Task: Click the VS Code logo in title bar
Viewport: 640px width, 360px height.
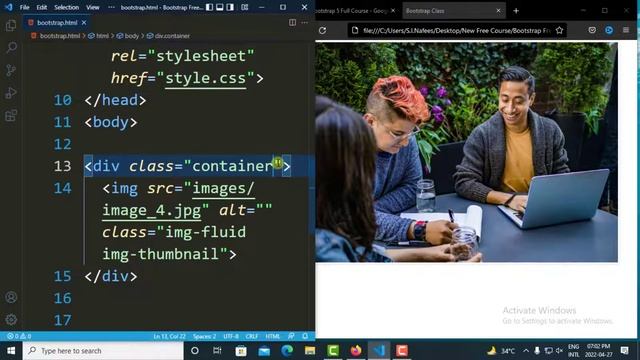Action: [x=9, y=7]
